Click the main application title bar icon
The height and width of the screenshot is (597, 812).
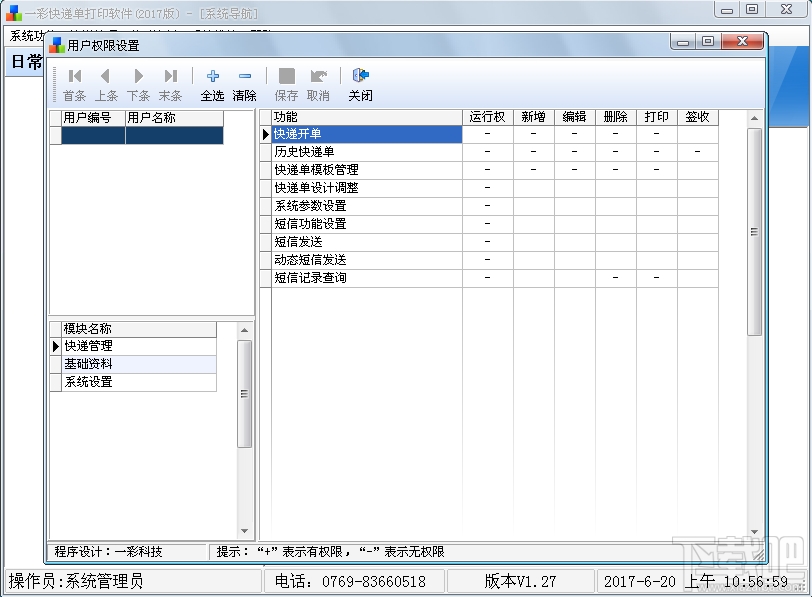14,13
